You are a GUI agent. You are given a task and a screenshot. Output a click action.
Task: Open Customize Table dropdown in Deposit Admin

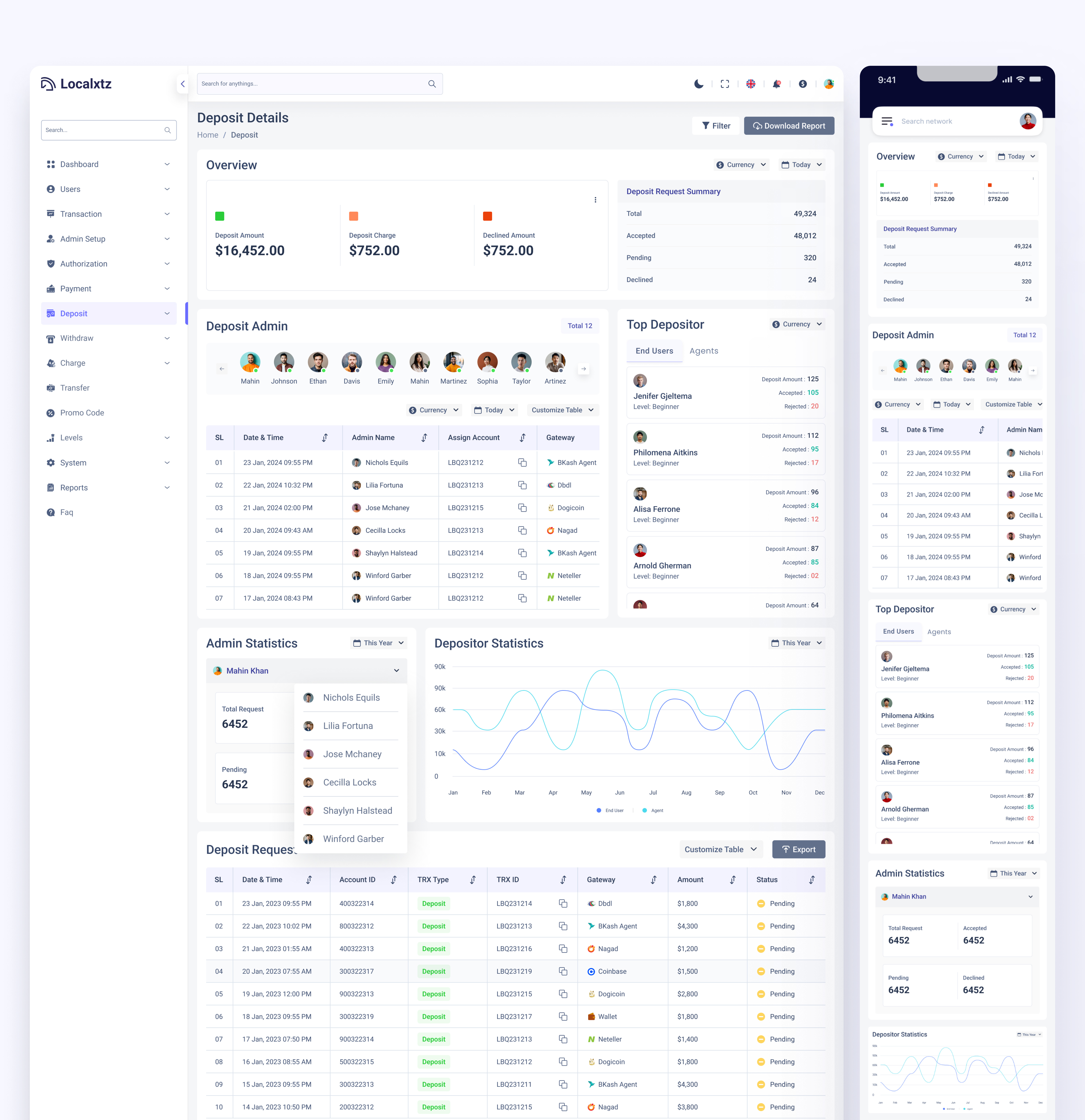click(x=563, y=410)
